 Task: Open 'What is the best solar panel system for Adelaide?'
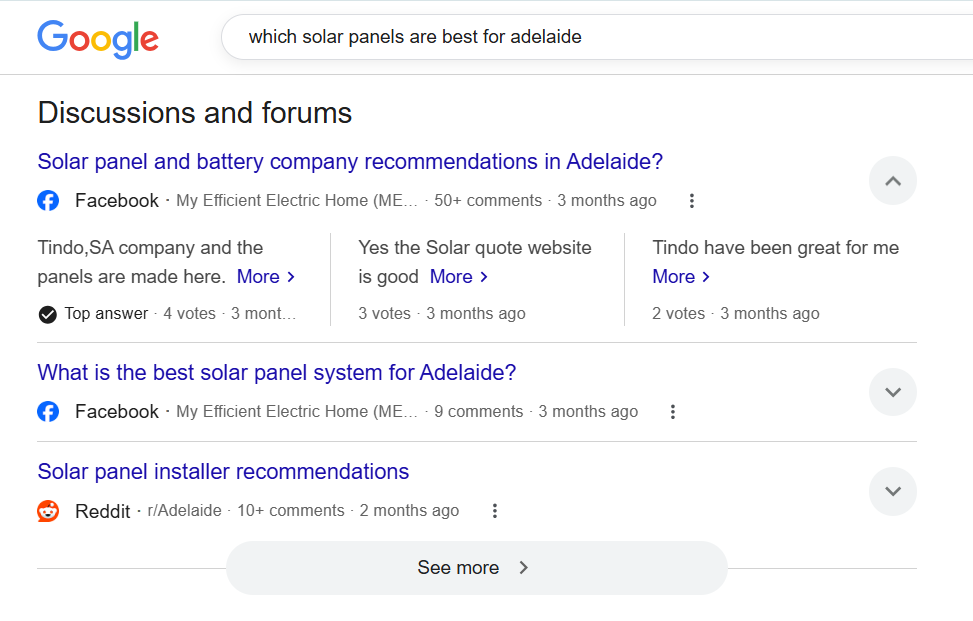277,372
